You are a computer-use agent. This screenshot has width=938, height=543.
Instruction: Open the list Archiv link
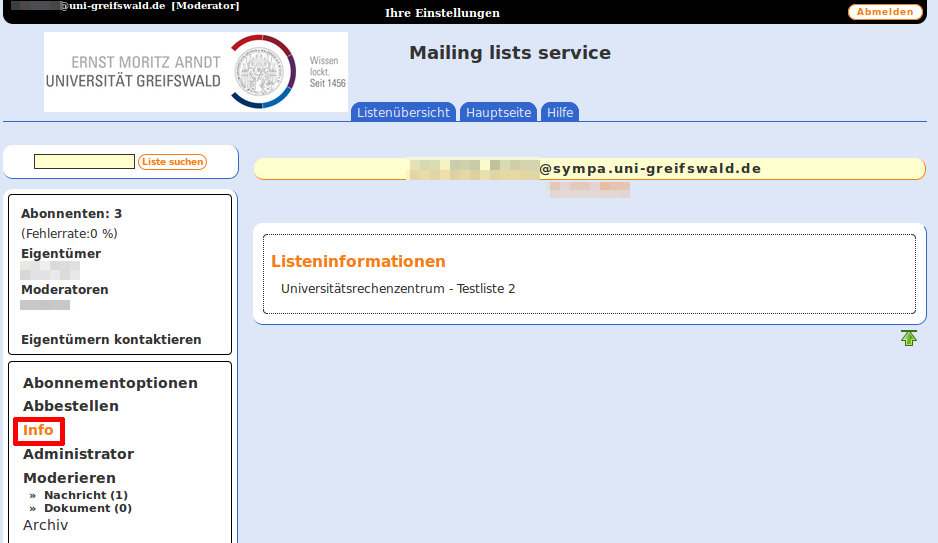(x=45, y=525)
